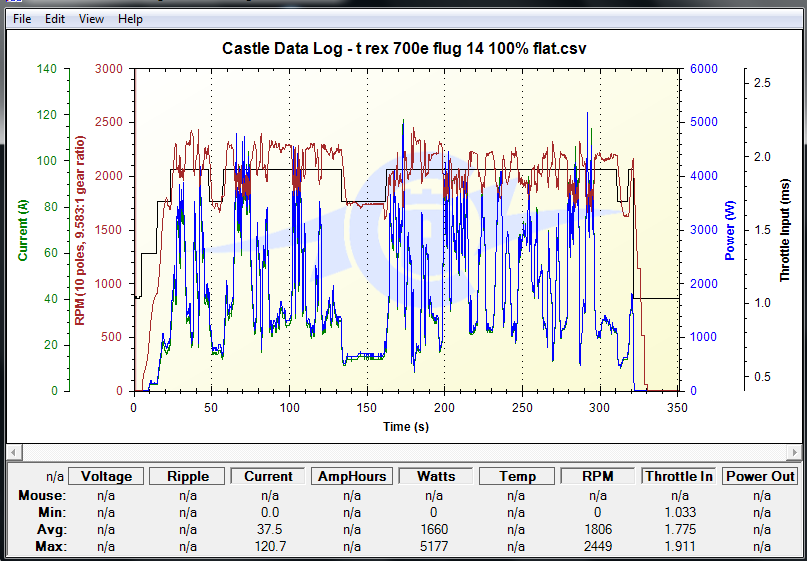
Task: Toggle the Power Out data series button
Action: point(760,476)
